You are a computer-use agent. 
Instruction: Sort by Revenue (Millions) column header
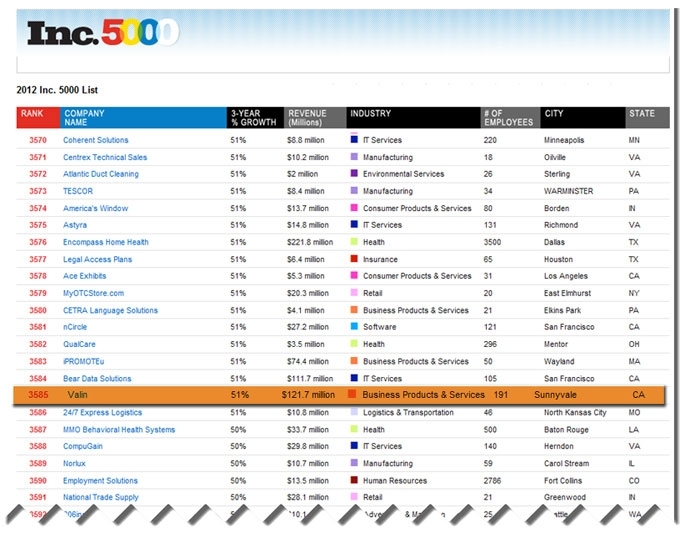(314, 118)
